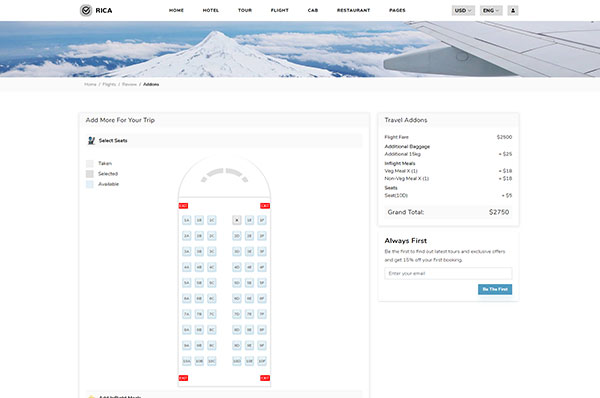This screenshot has height=398, width=600.
Task: Select seat 1C
Action: coord(212,220)
